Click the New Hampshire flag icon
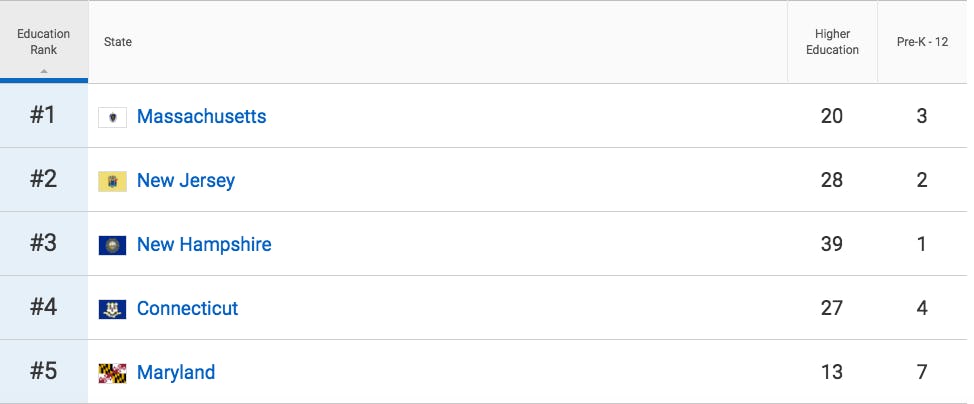Image resolution: width=974 pixels, height=404 pixels. click(112, 245)
